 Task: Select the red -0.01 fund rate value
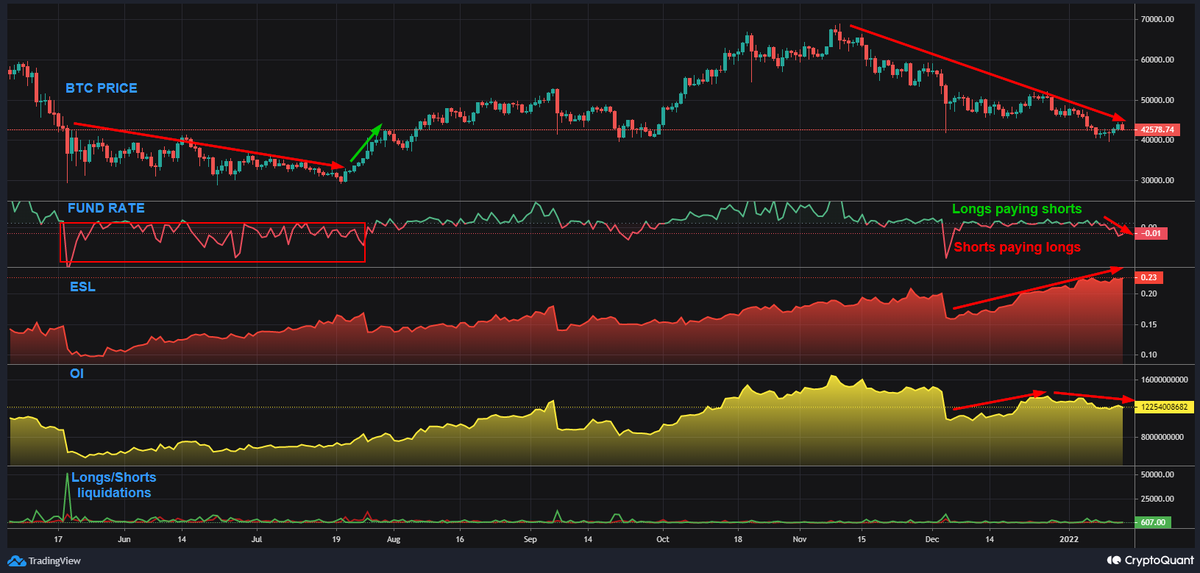click(x=1151, y=234)
